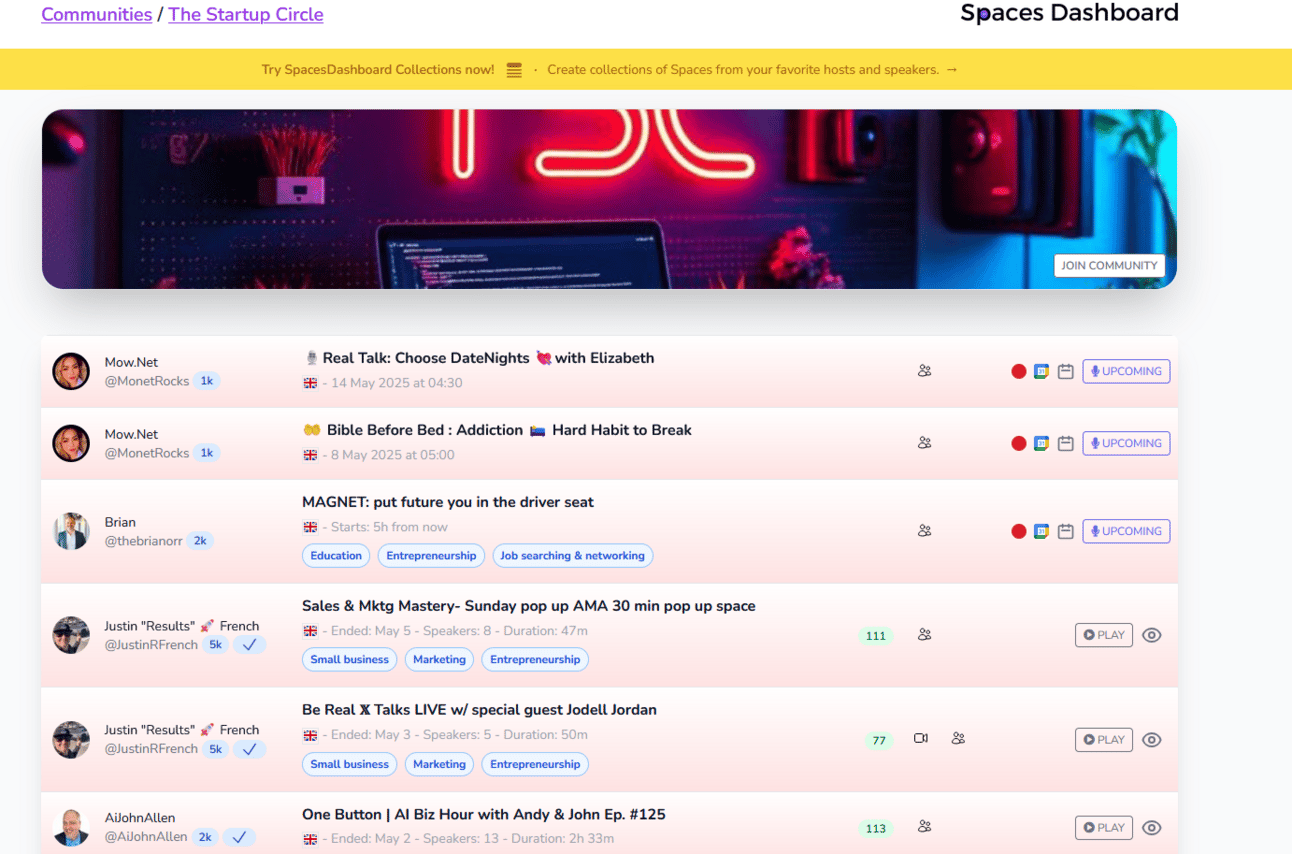Viewport: 1292px width, 854px height.
Task: Click the verified badge on the Sales & Mktg Mastery host
Action: tap(250, 645)
